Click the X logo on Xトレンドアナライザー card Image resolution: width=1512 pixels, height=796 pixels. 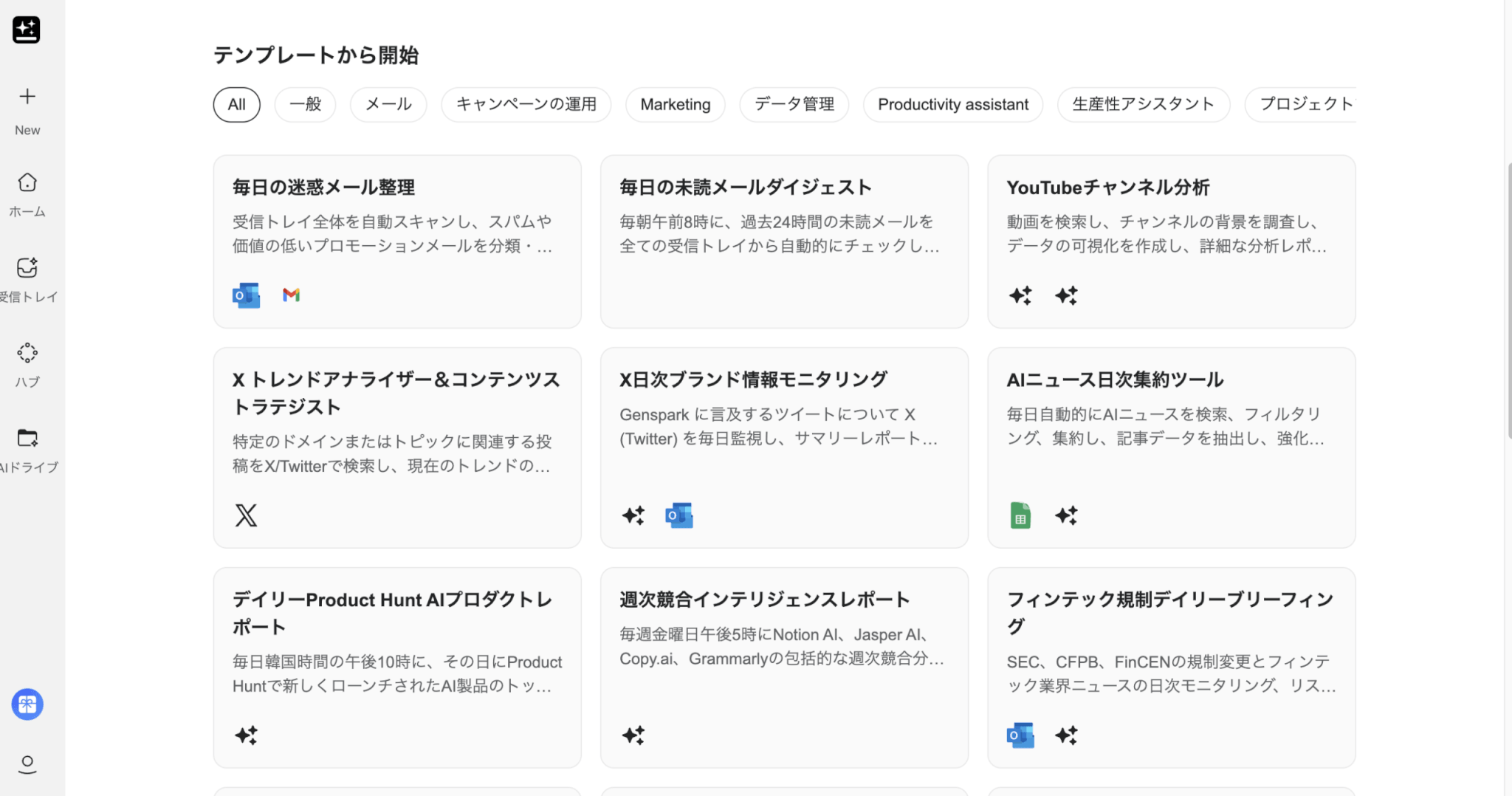[x=246, y=515]
